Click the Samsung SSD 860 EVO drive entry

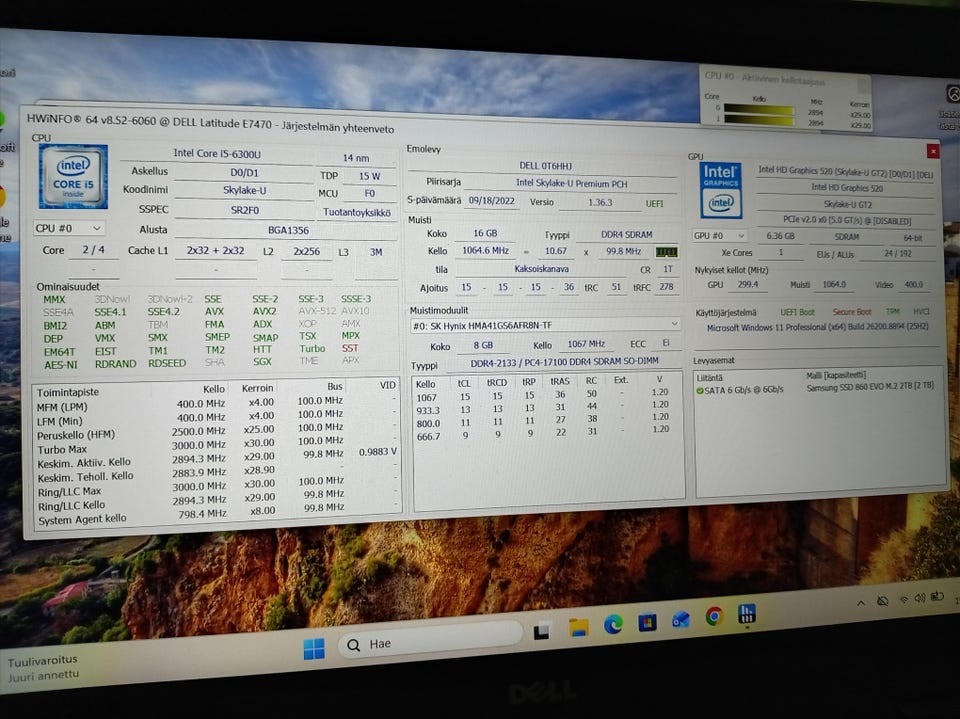click(x=870, y=387)
